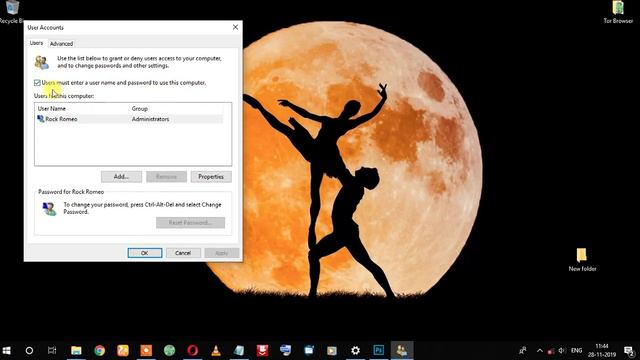Open Cortana search circle on taskbar
The width and height of the screenshot is (640, 360).
coord(29,350)
